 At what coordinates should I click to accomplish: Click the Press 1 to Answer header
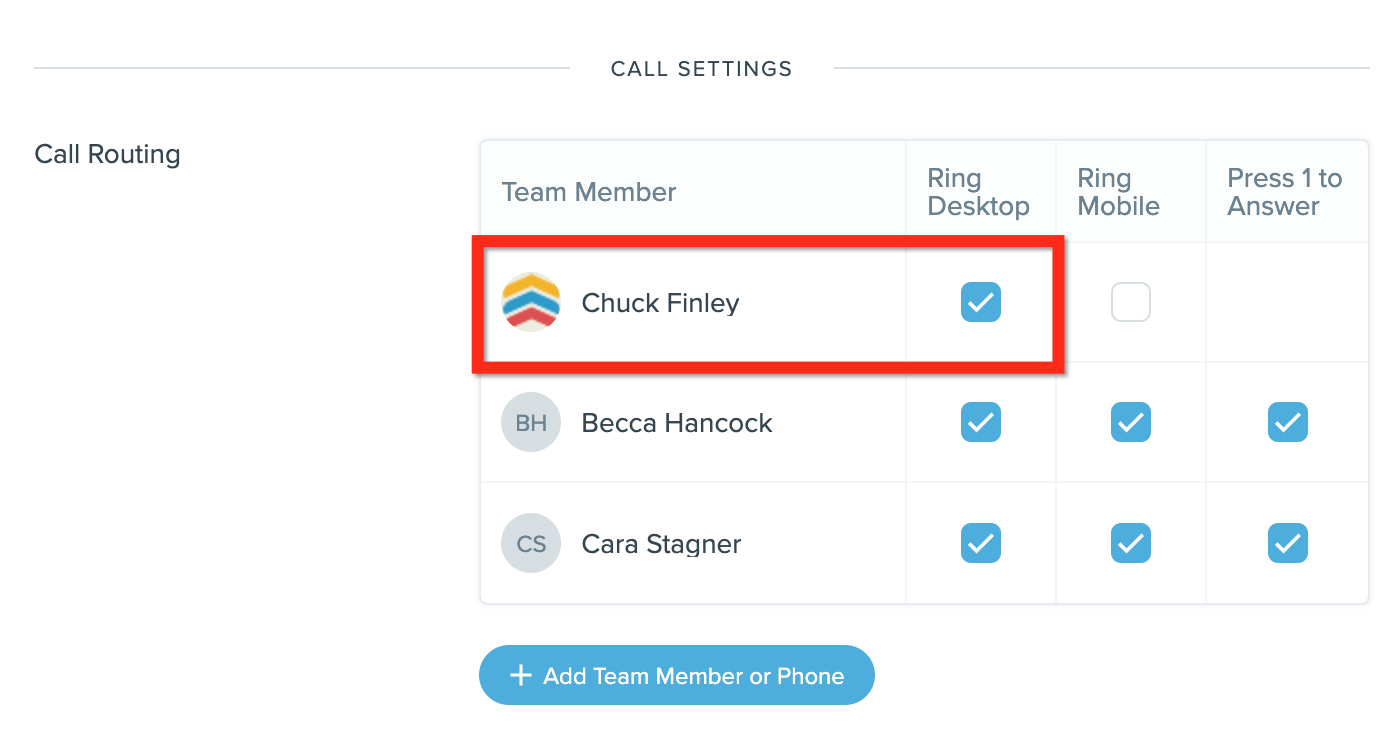click(1284, 192)
